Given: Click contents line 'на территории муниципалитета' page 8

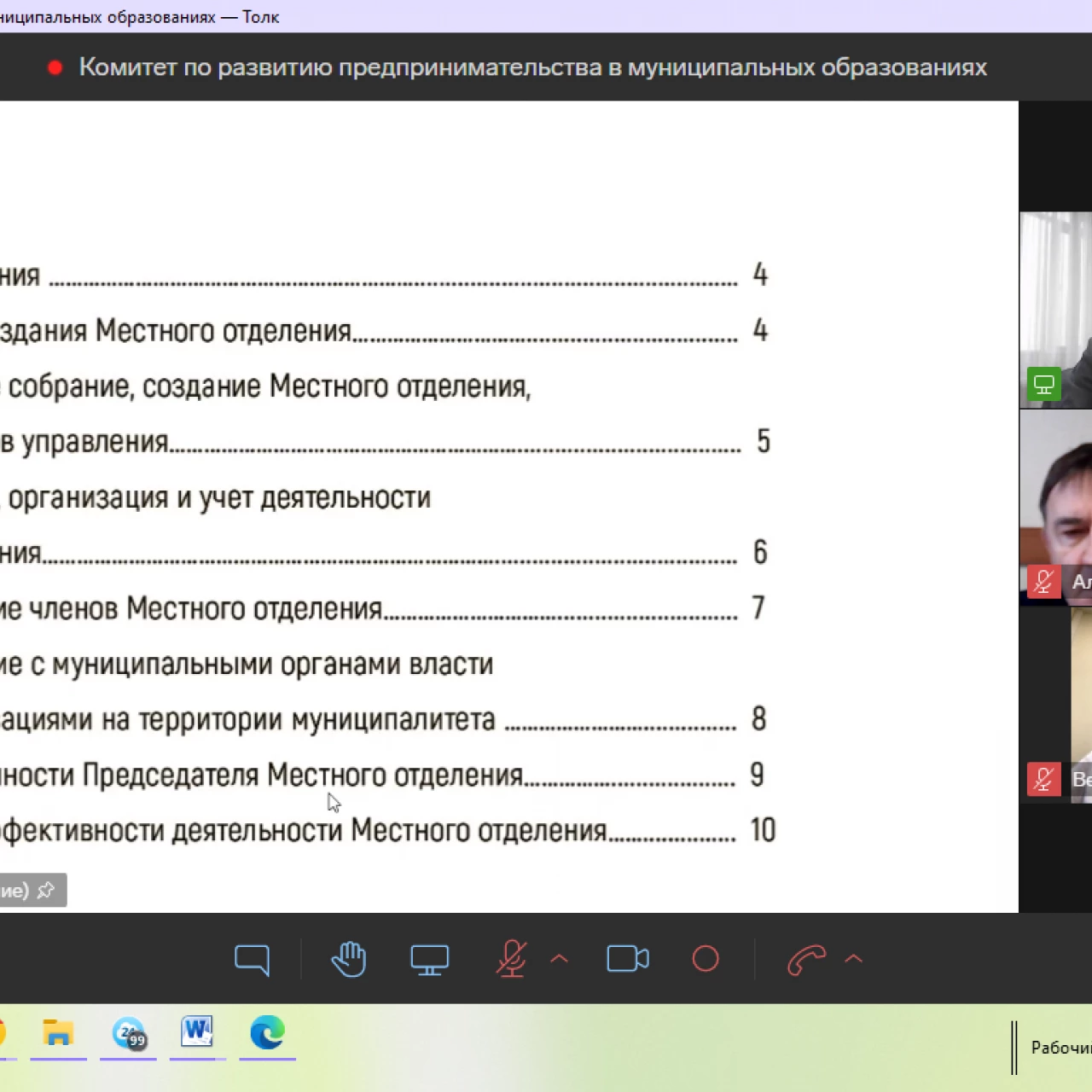Looking at the screenshot, I should pyautogui.click(x=383, y=719).
